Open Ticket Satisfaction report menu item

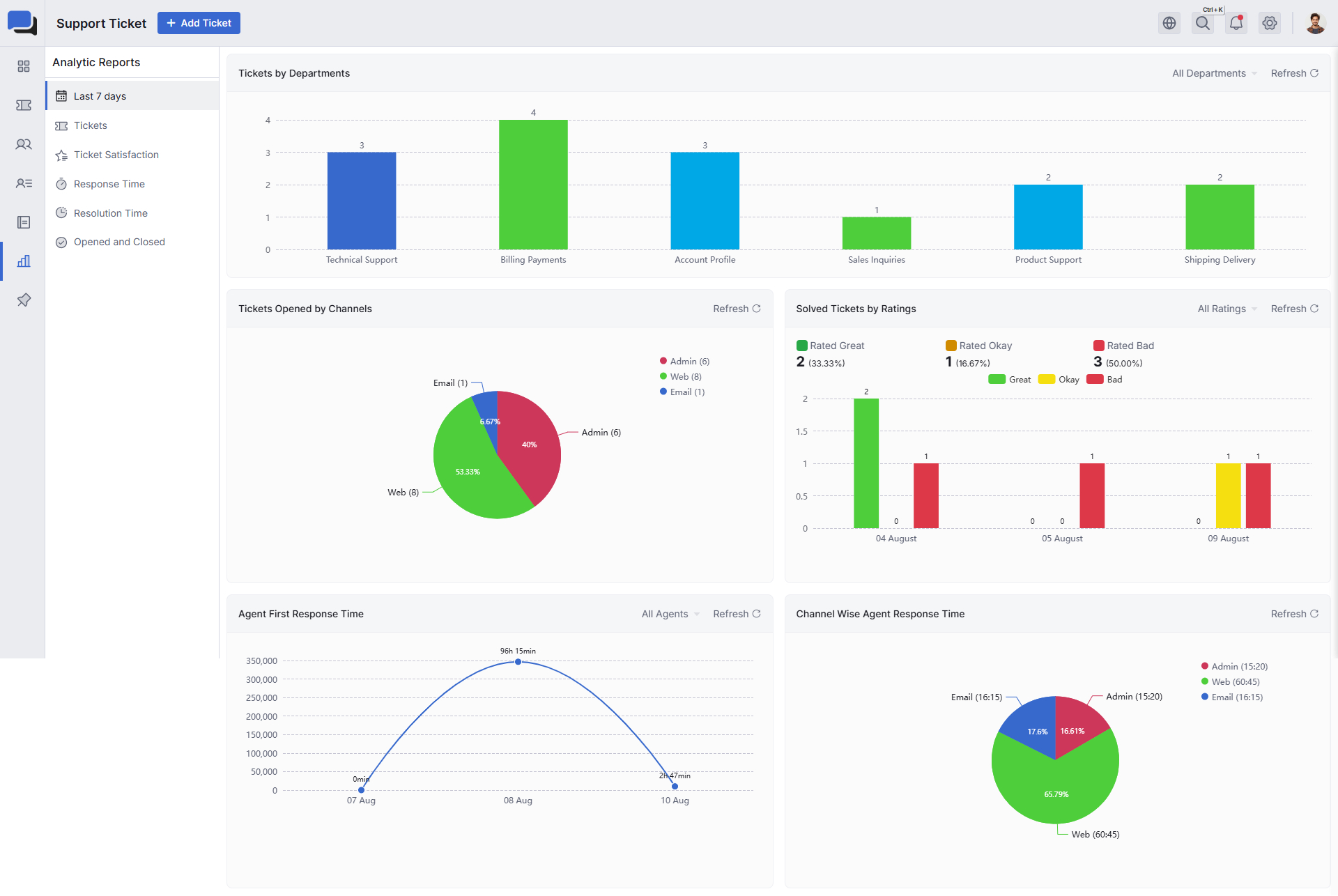click(x=116, y=155)
